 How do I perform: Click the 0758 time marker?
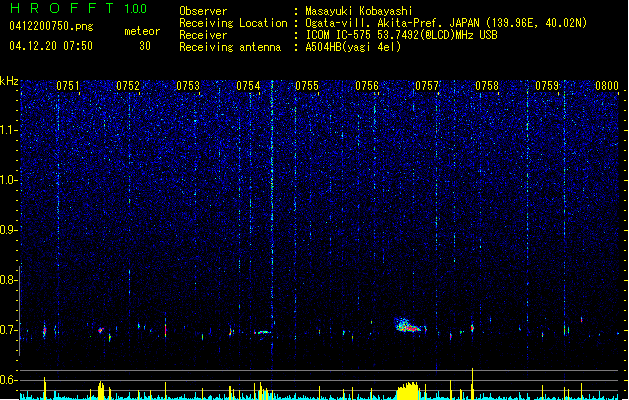point(487,86)
